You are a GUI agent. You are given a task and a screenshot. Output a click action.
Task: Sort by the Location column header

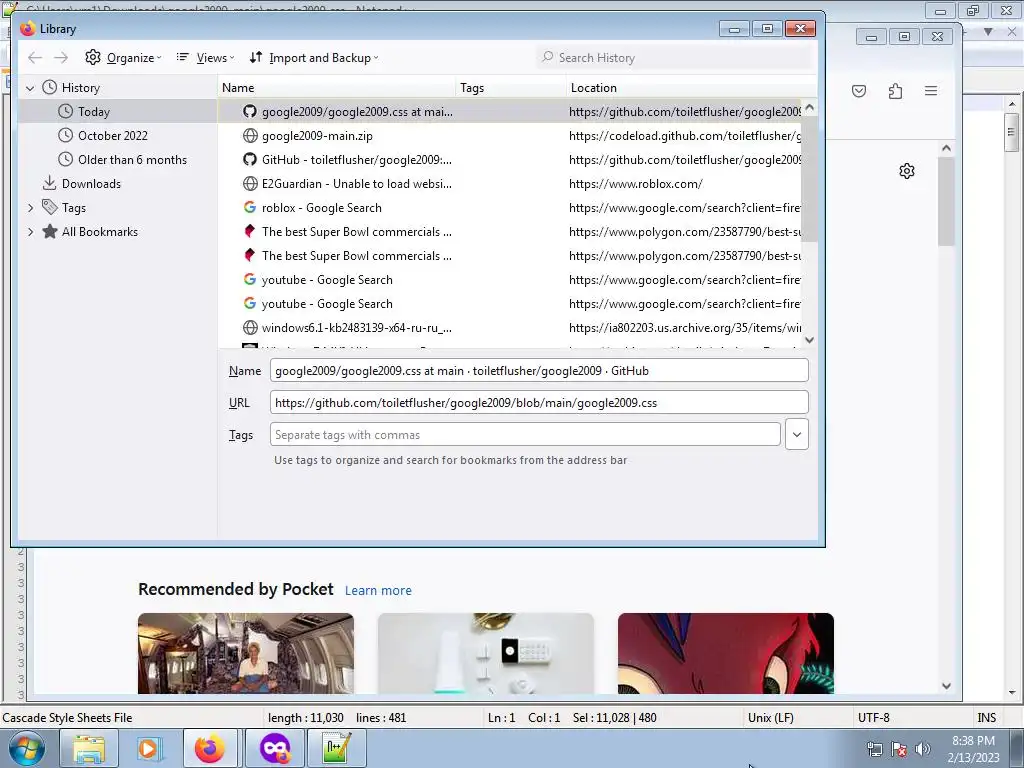tap(692, 88)
